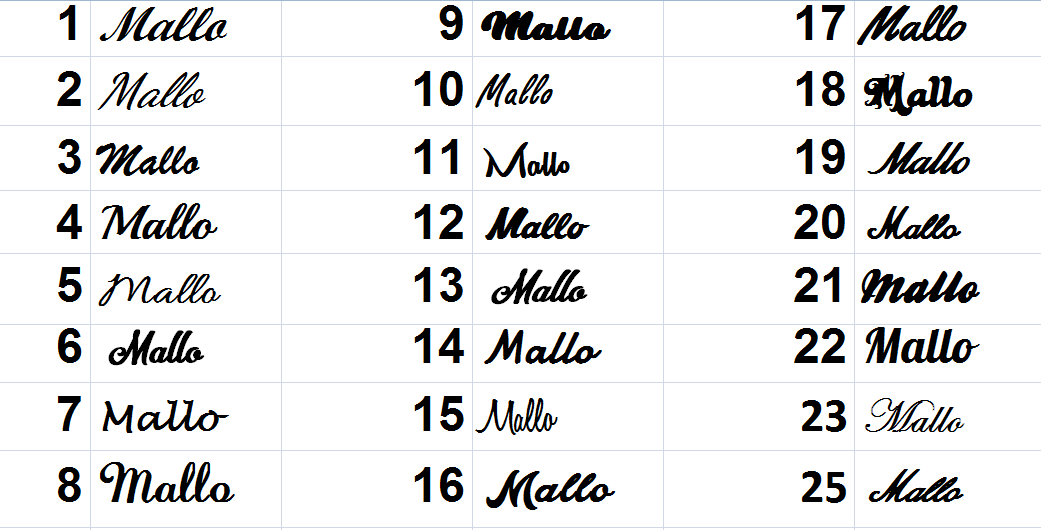Select the brush-style Mallo sample beside 21

(920, 289)
